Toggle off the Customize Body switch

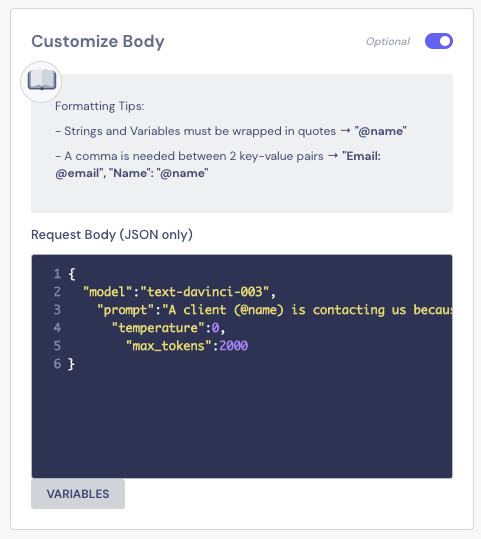pos(439,41)
